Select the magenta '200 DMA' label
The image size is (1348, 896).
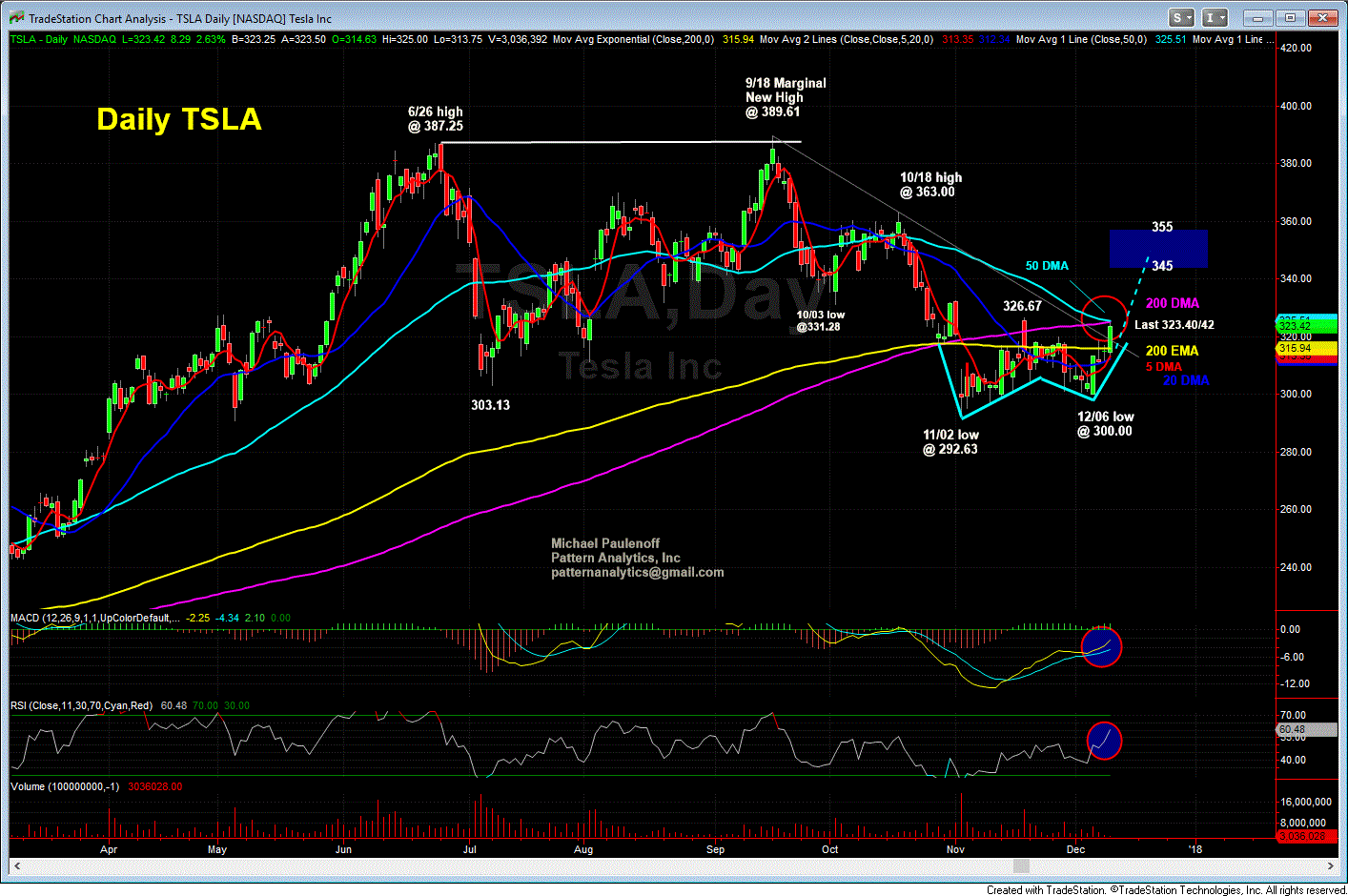[x=1173, y=303]
